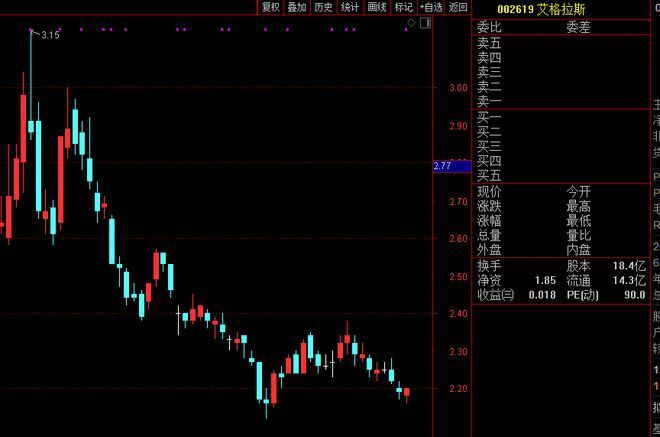Screen dimensions: 660x437
Task: Click the 3.00 price axis label
Action: (458, 88)
